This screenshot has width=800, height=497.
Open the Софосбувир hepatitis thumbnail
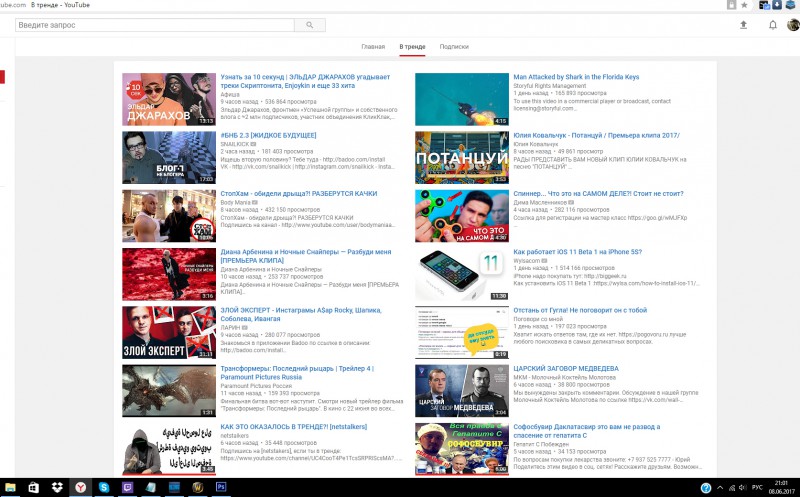coord(462,449)
